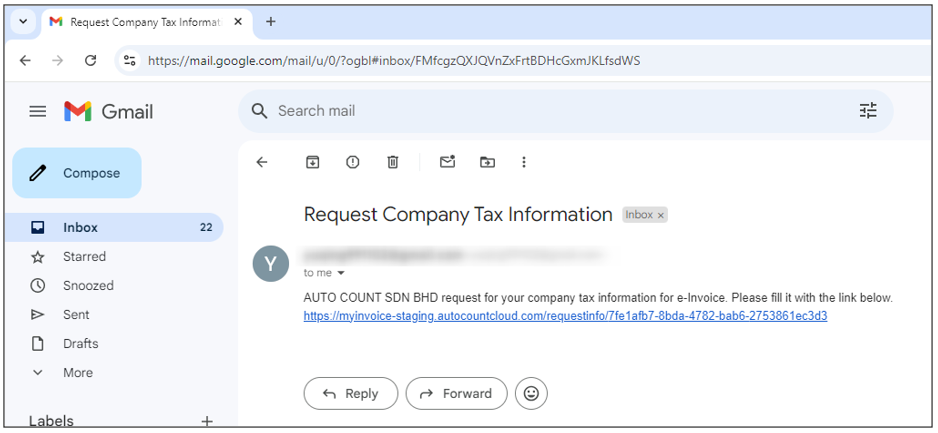Delete the email with the trash icon
The height and width of the screenshot is (433, 938).
pos(392,162)
